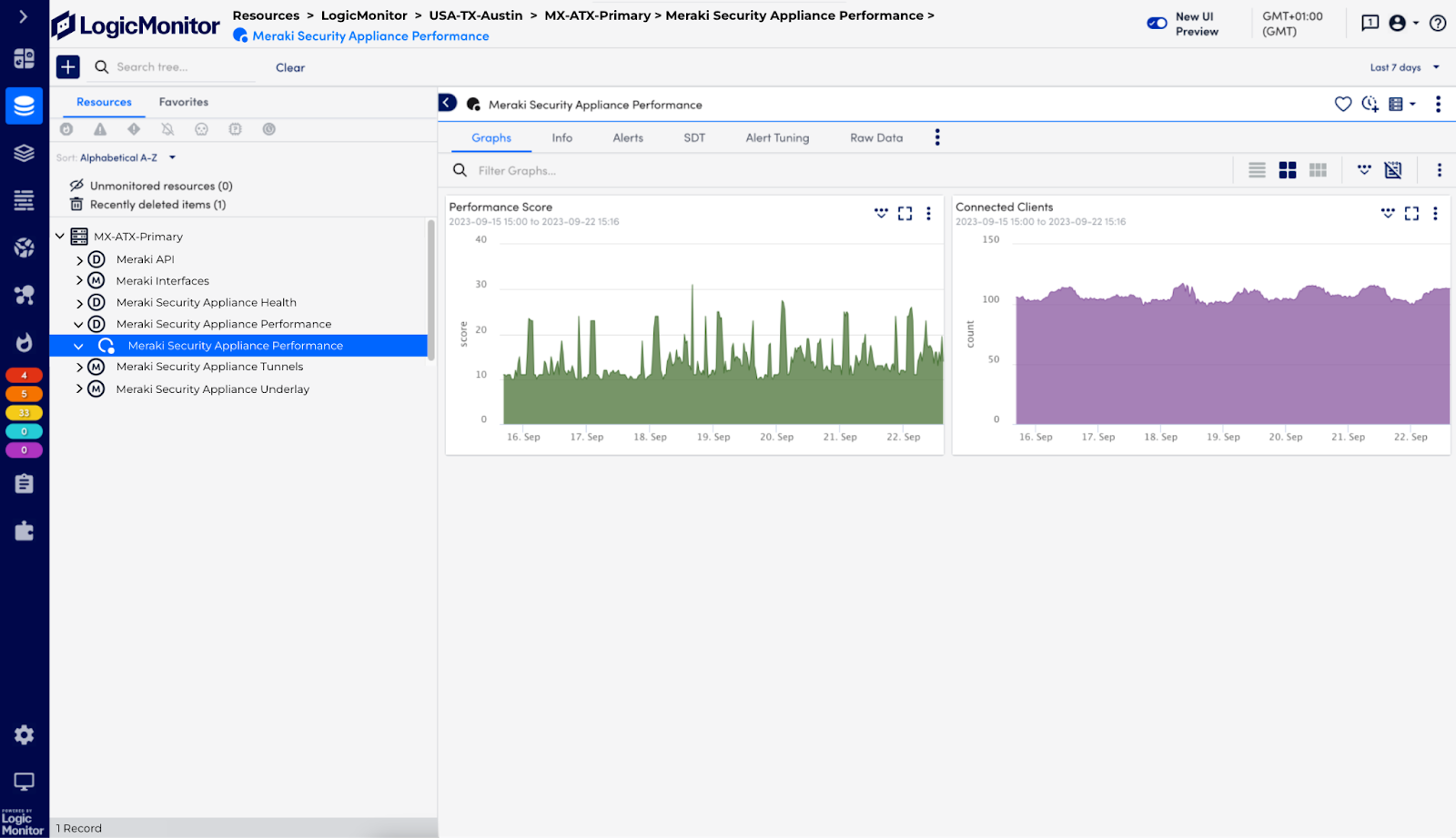The height and width of the screenshot is (838, 1456).
Task: Open the Settings gear in sidebar
Action: (25, 734)
